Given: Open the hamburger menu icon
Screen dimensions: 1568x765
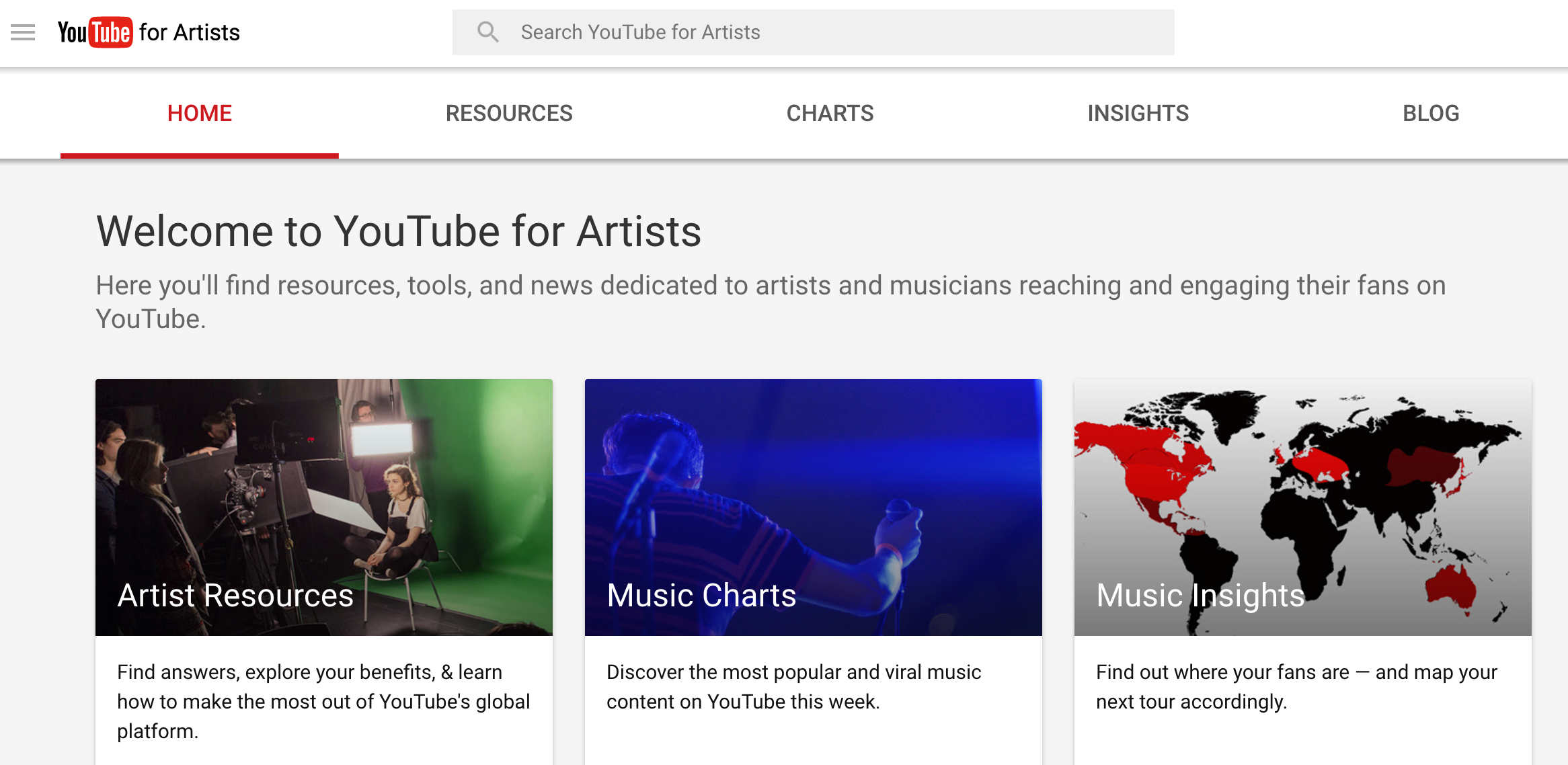Looking at the screenshot, I should tap(23, 32).
